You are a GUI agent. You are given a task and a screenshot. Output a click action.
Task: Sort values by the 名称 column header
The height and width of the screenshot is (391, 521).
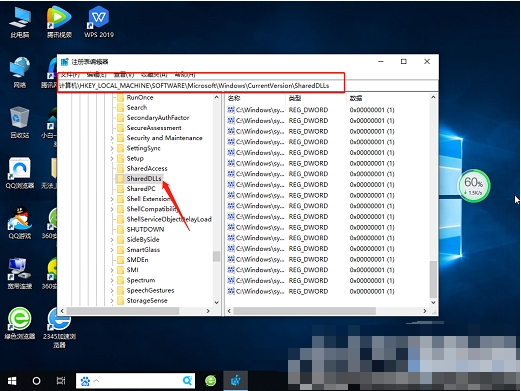[255, 98]
